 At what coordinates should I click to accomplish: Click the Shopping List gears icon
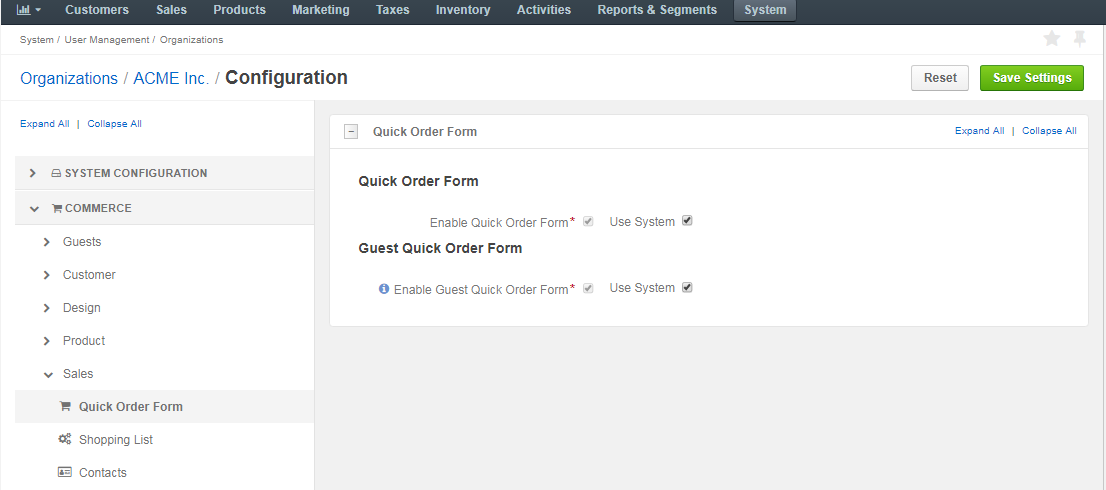[x=65, y=439]
